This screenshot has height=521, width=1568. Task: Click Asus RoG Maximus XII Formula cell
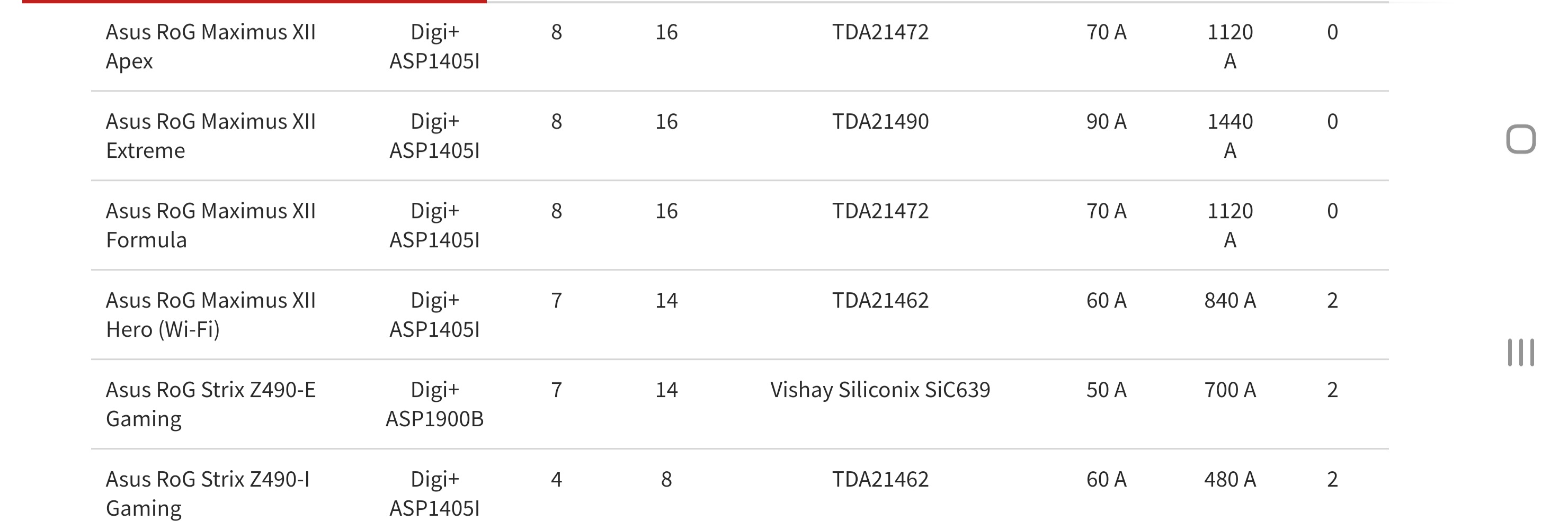click(211, 225)
